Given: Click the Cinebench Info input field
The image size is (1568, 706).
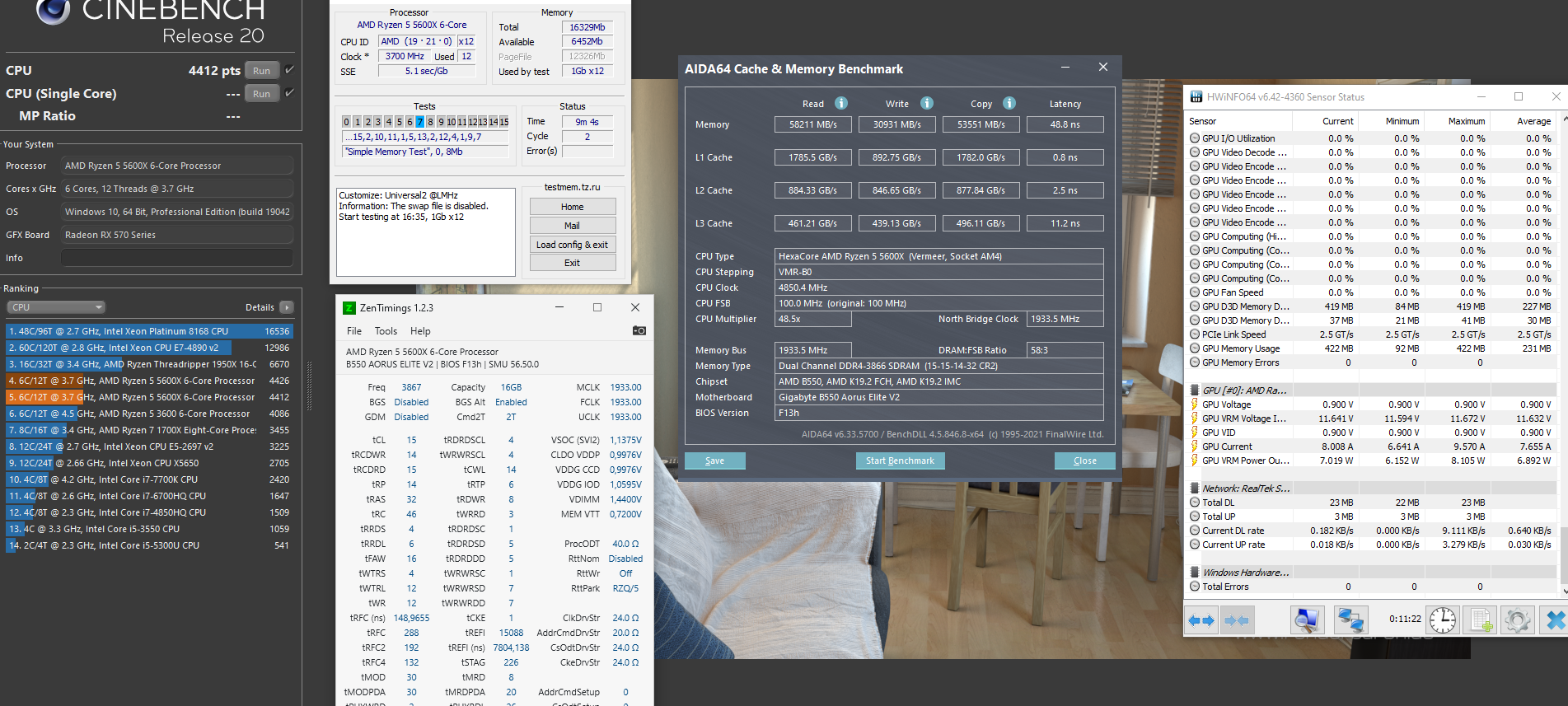Looking at the screenshot, I should coord(177,258).
